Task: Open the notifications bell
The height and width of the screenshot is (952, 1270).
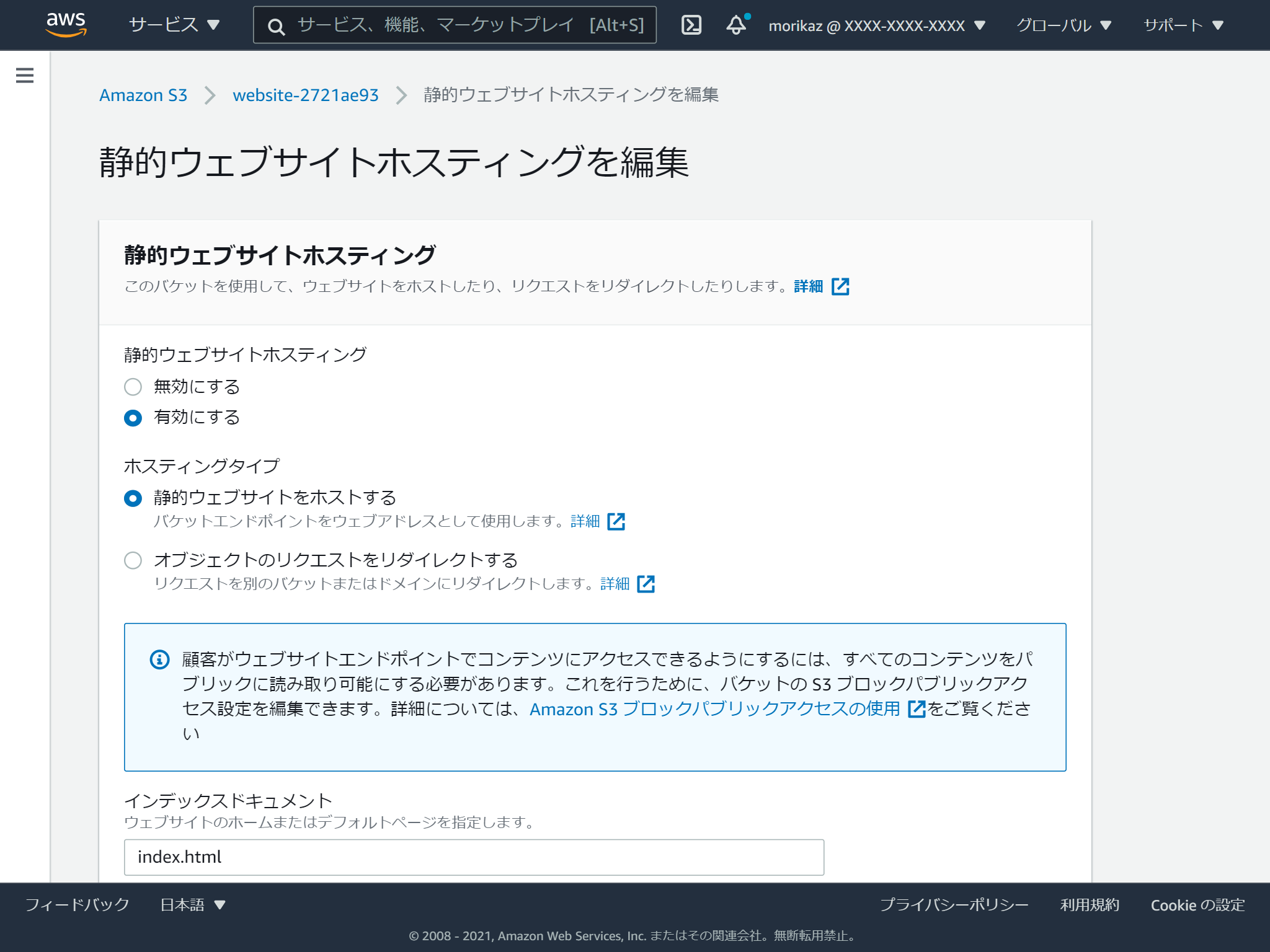Action: pos(736,25)
